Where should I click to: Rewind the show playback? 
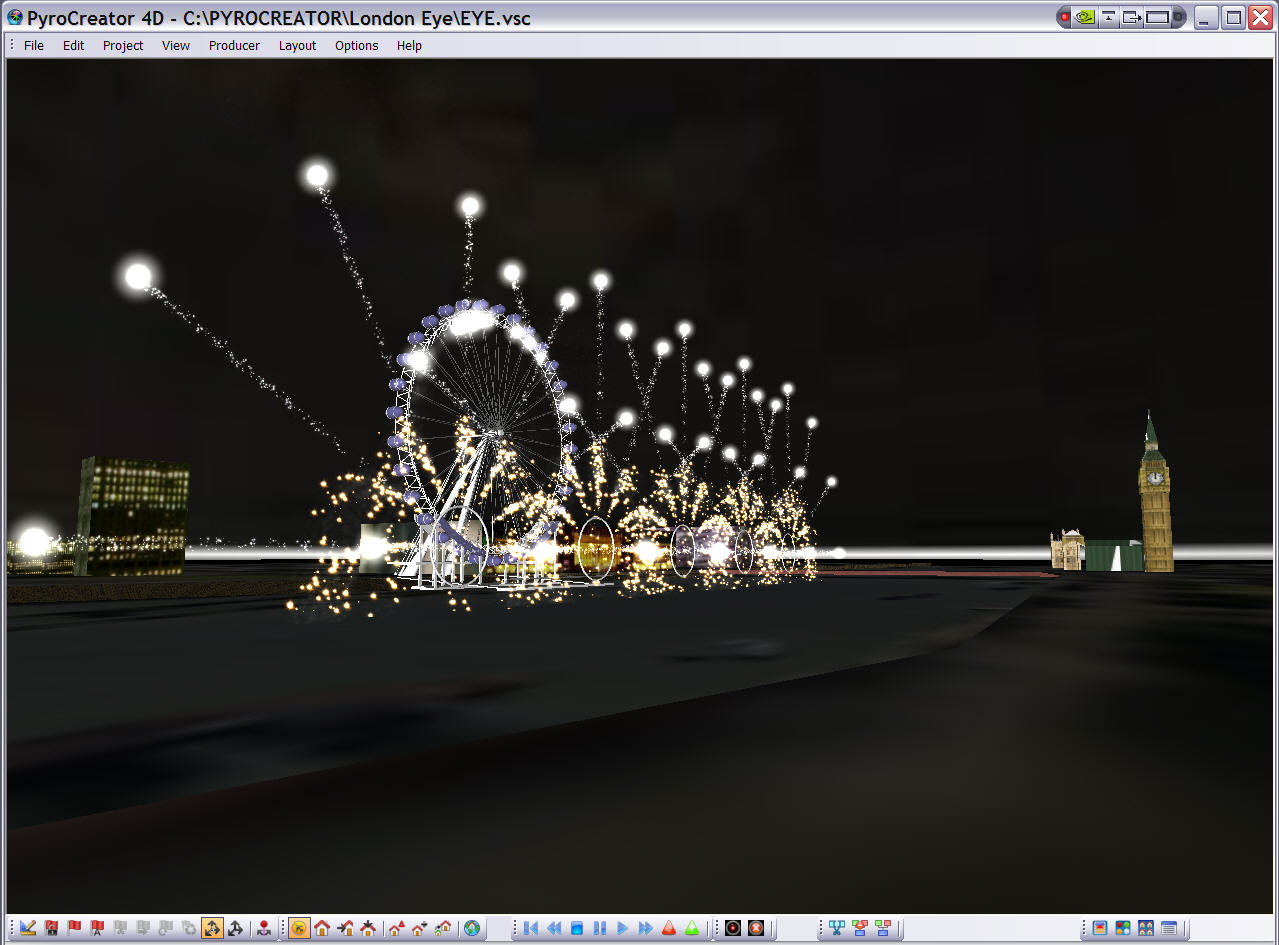tap(554, 928)
